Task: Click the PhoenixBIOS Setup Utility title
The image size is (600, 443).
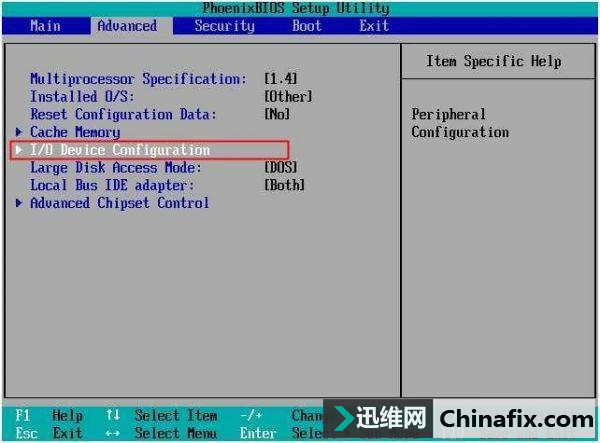Action: (x=296, y=8)
